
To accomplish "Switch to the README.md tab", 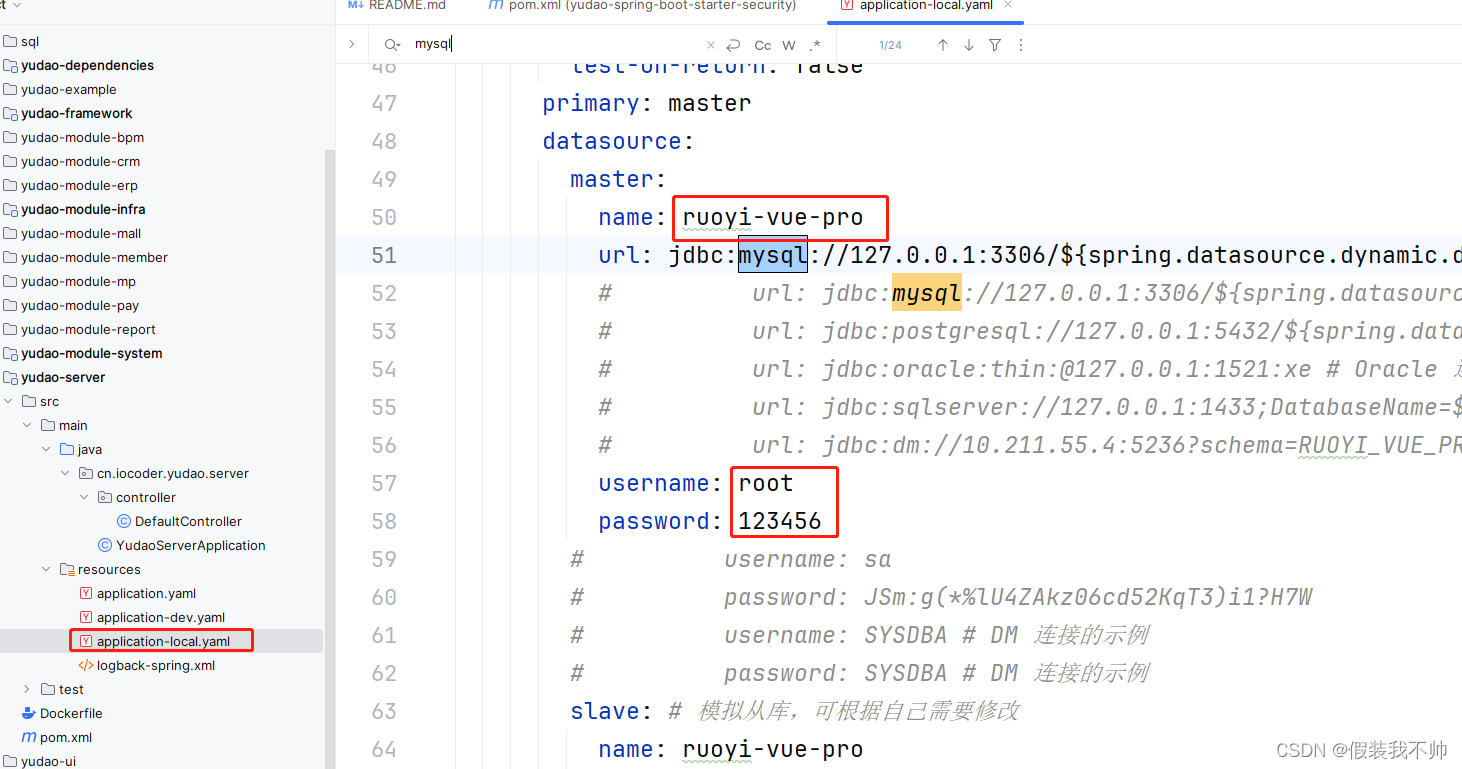I will click(397, 5).
